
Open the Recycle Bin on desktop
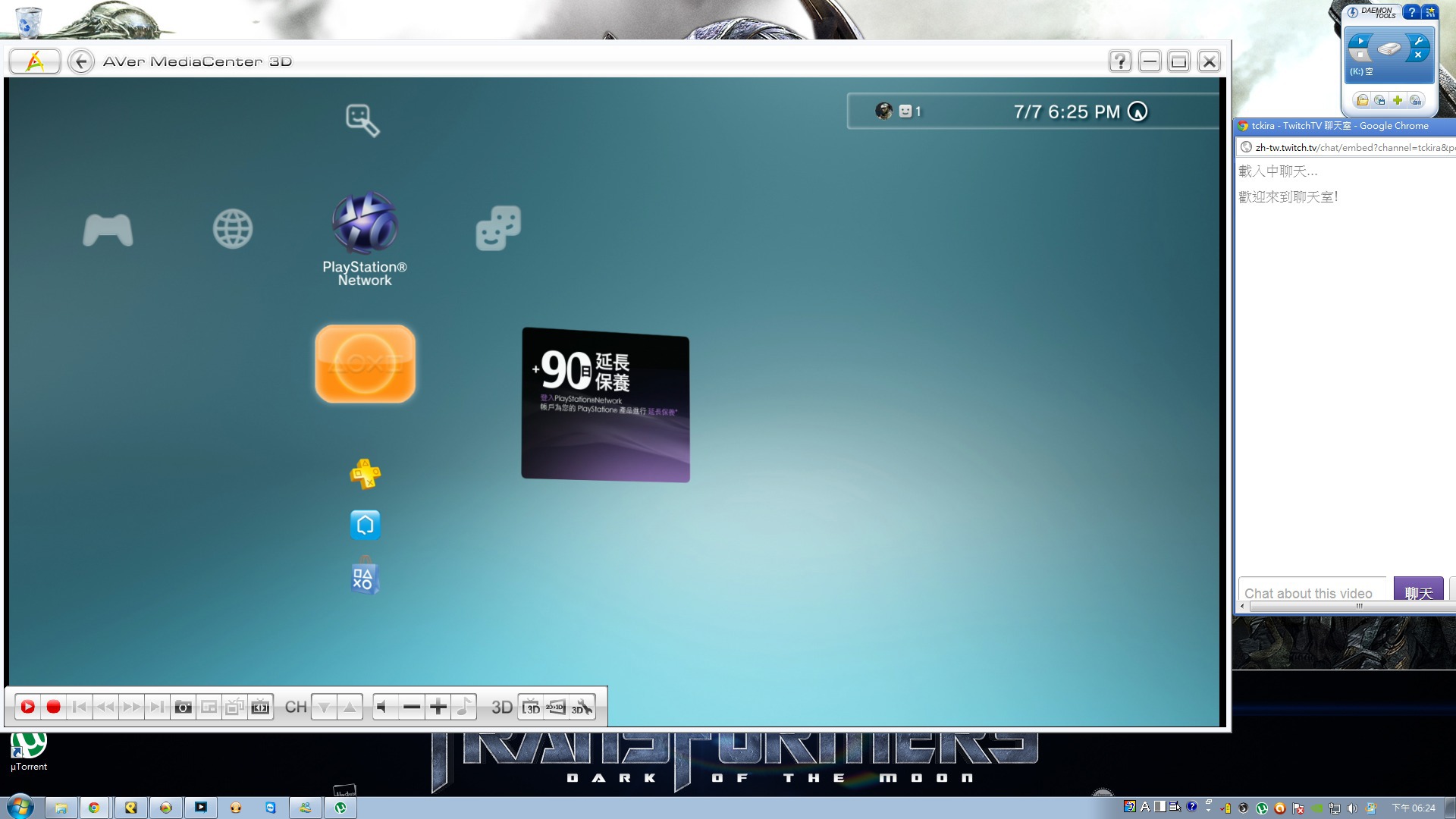[x=28, y=21]
